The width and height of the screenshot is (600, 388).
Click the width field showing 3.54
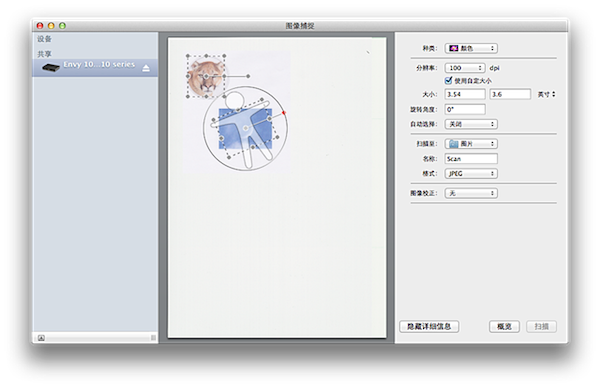(465, 94)
